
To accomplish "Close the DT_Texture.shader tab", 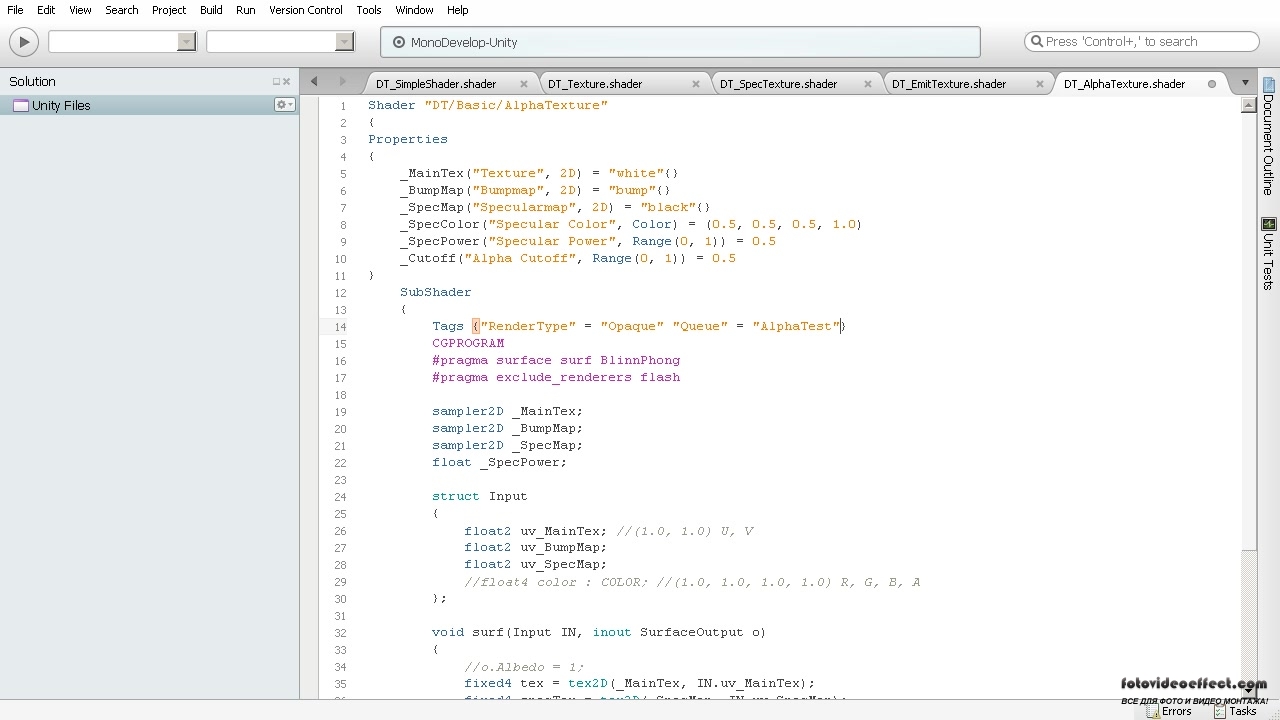I will (x=696, y=84).
